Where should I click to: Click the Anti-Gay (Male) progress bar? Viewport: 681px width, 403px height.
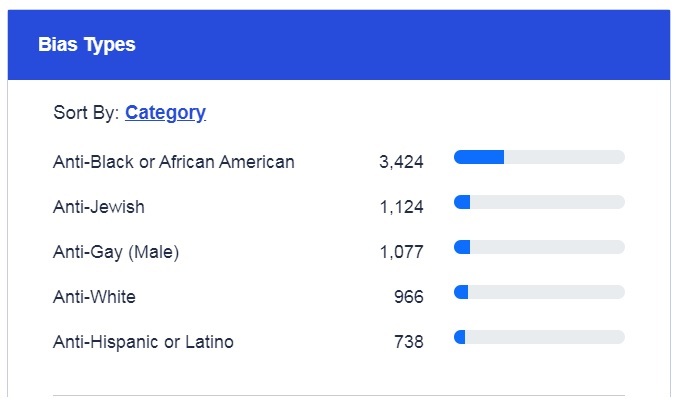pos(539,247)
